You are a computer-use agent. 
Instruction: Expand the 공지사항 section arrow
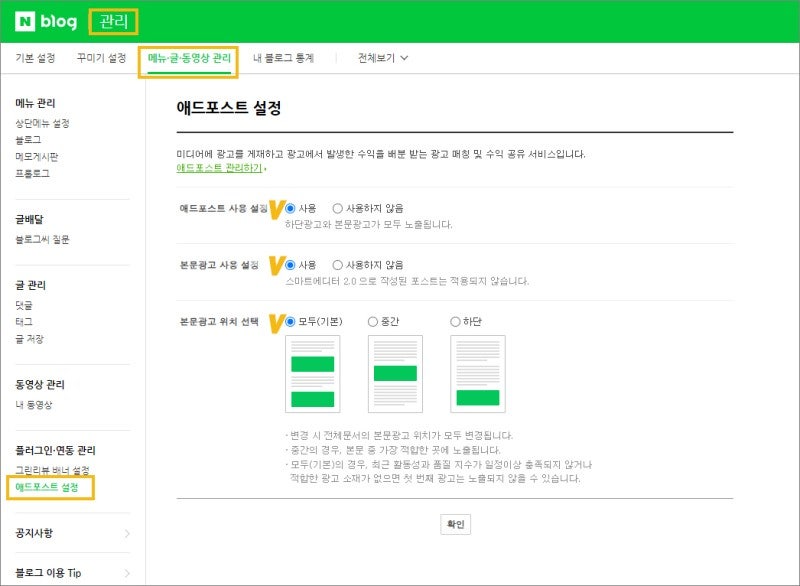(126, 533)
